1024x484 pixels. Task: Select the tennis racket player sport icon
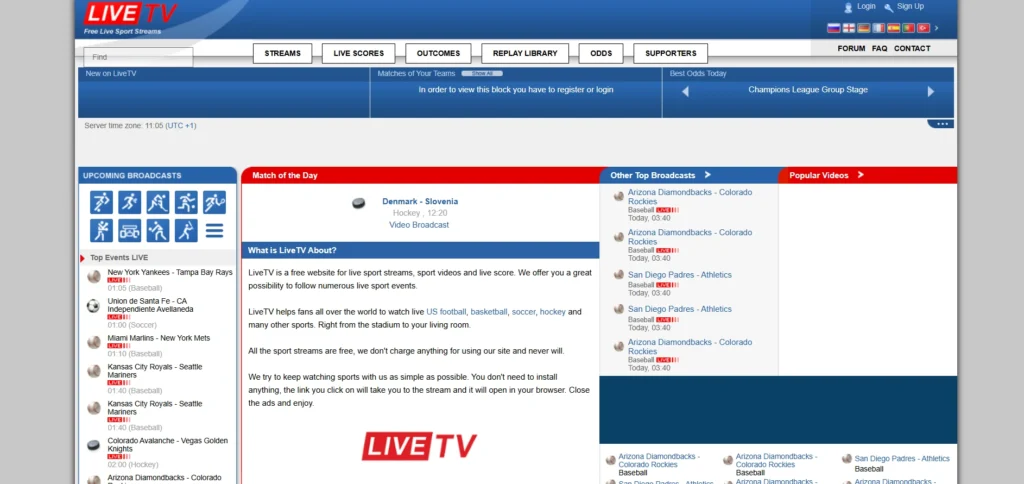[x=214, y=202]
